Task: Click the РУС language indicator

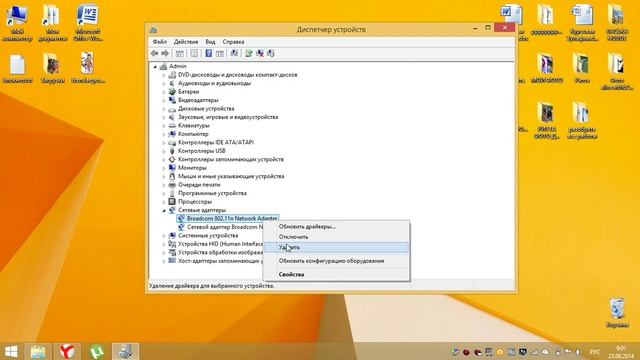Action: click(x=595, y=352)
